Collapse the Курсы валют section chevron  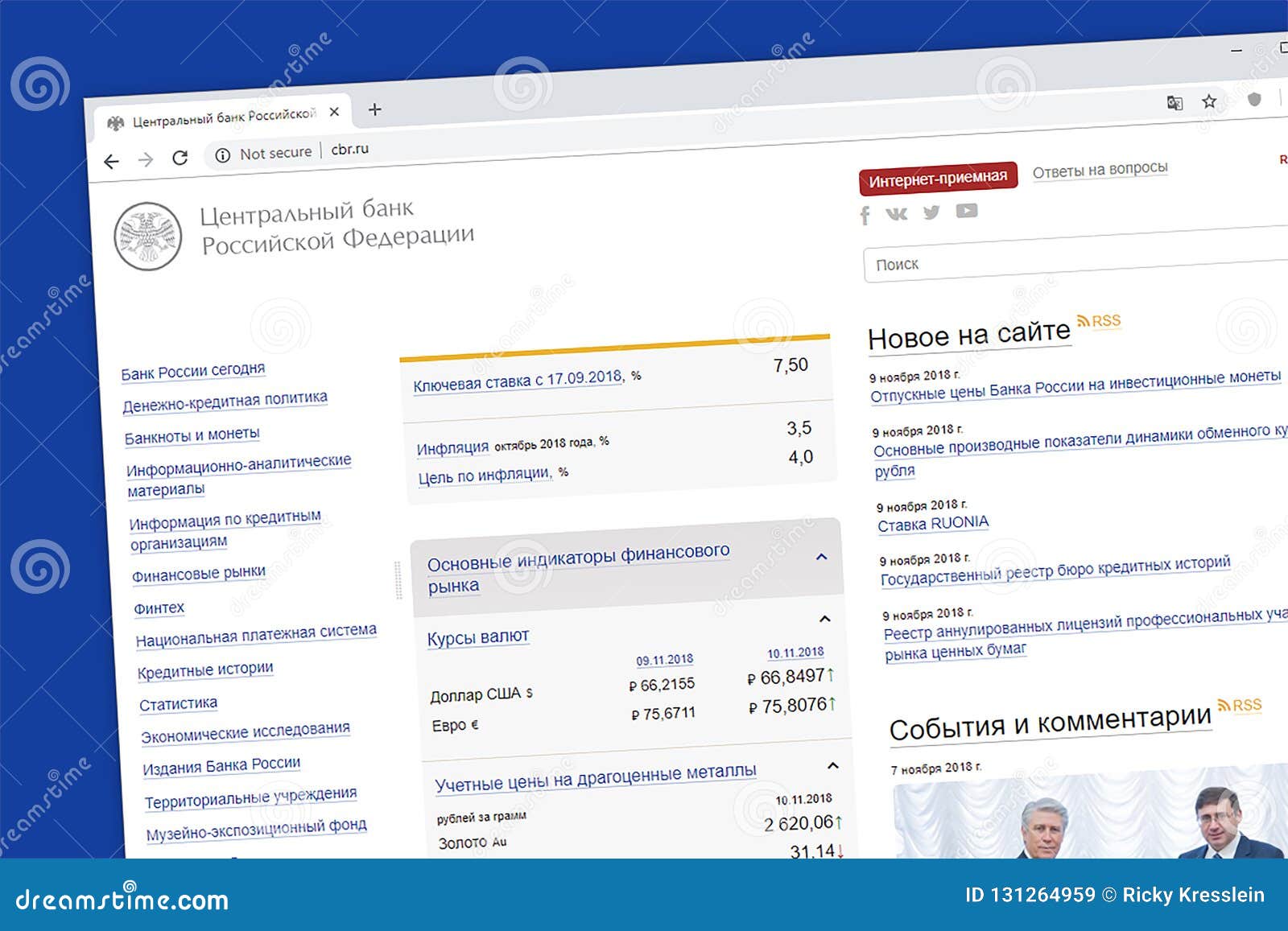[825, 618]
